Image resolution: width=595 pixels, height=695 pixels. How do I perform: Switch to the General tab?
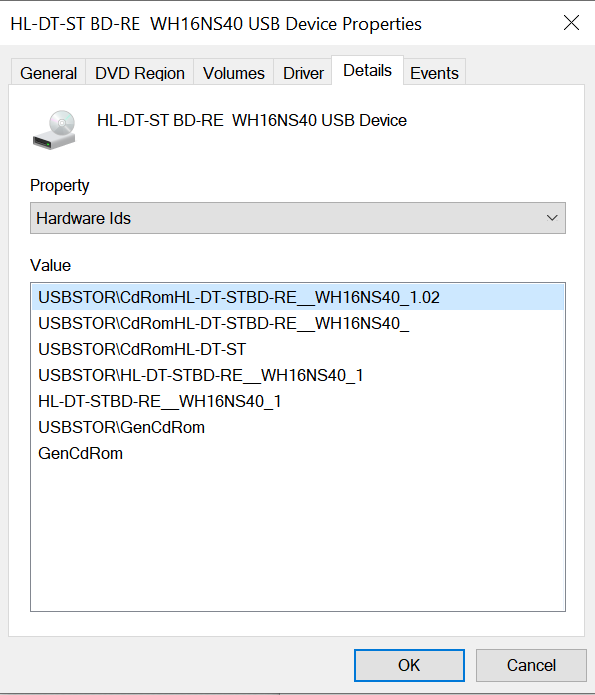(48, 73)
